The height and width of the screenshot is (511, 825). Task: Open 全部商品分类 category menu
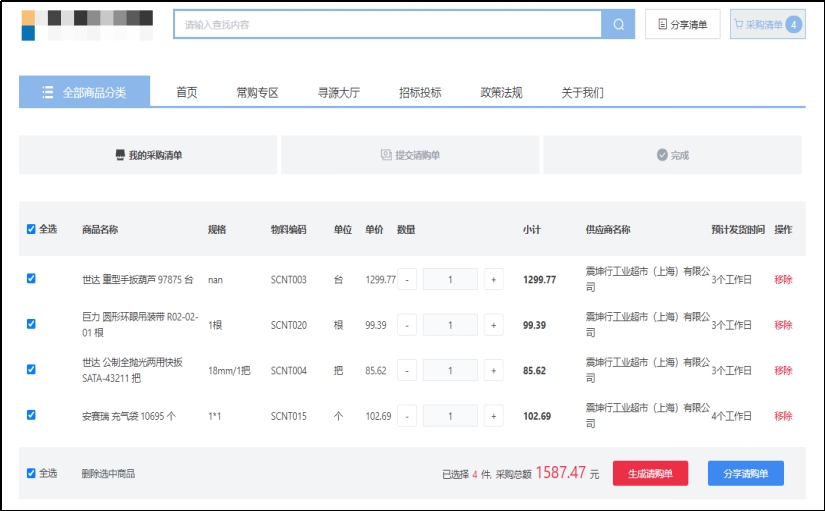click(x=85, y=92)
